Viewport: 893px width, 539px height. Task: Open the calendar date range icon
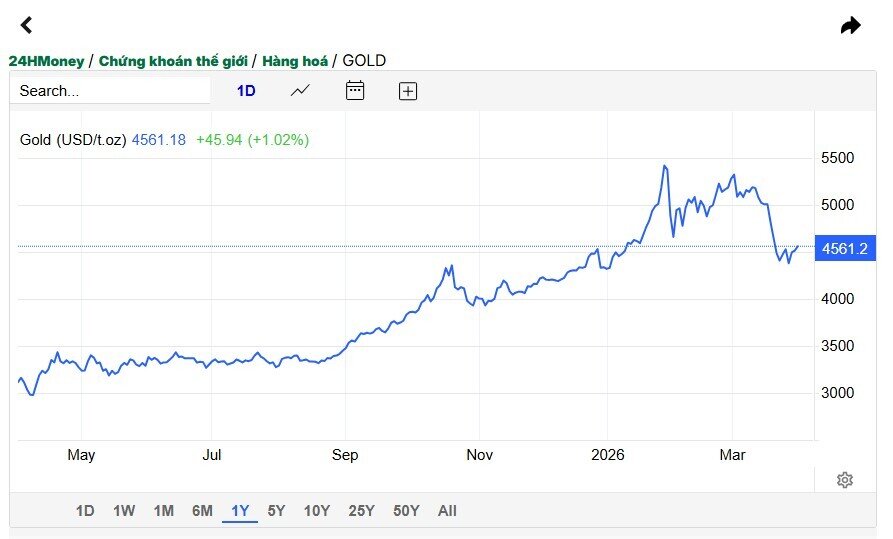[355, 91]
